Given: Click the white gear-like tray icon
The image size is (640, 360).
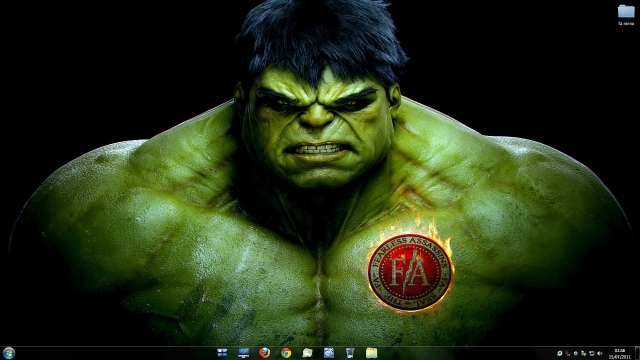Looking at the screenshot, I should pos(576,353).
